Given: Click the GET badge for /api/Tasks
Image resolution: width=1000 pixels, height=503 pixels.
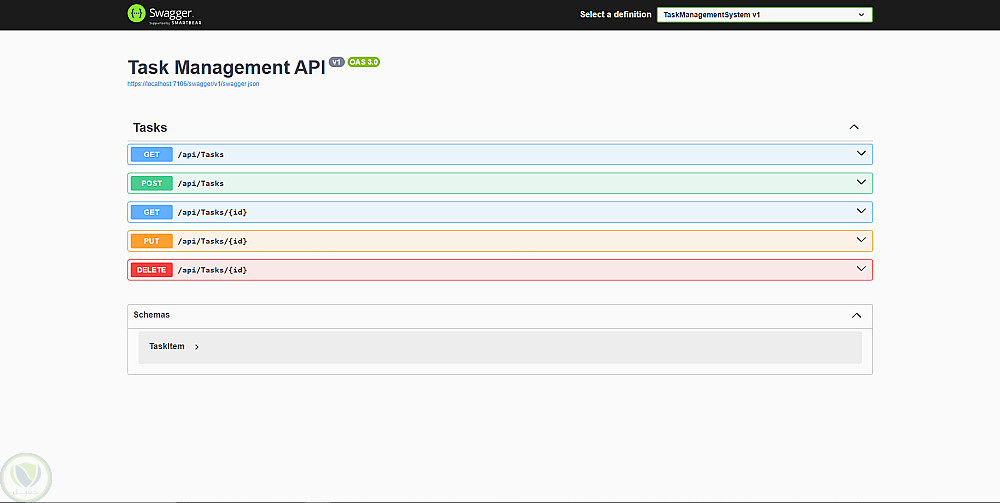Looking at the screenshot, I should [x=152, y=154].
